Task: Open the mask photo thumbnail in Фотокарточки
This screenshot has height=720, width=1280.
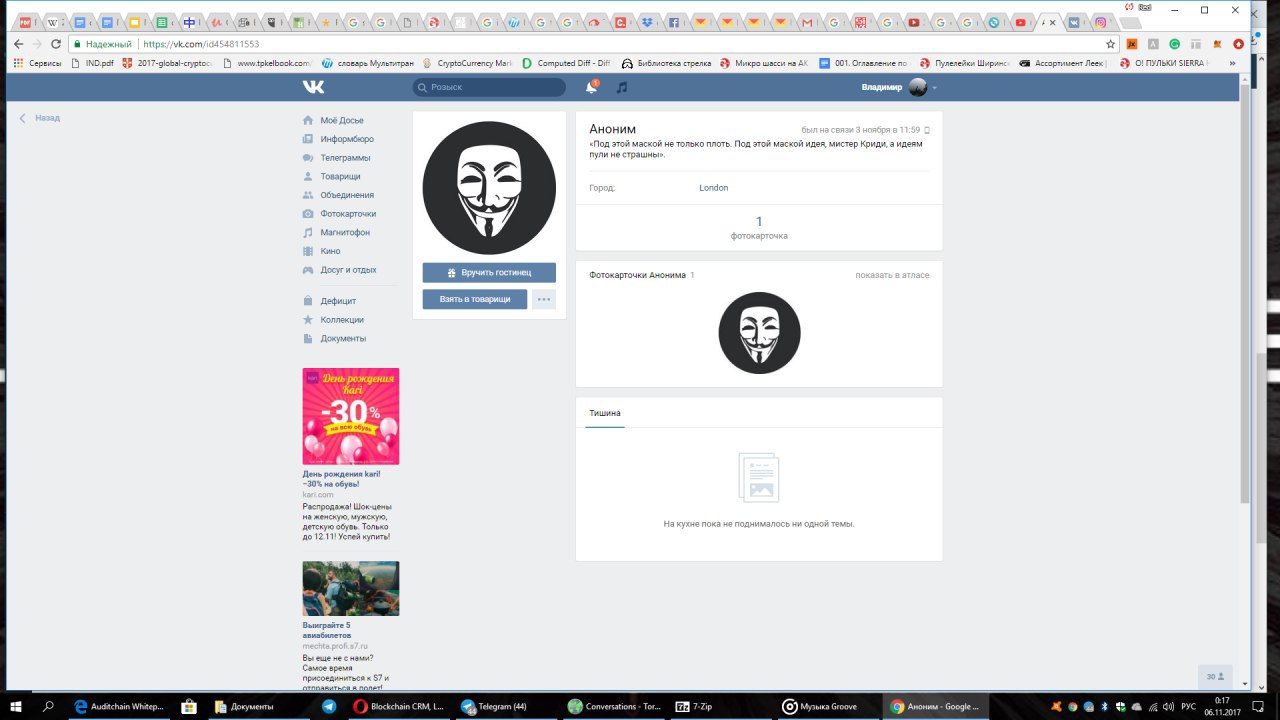Action: (x=759, y=333)
